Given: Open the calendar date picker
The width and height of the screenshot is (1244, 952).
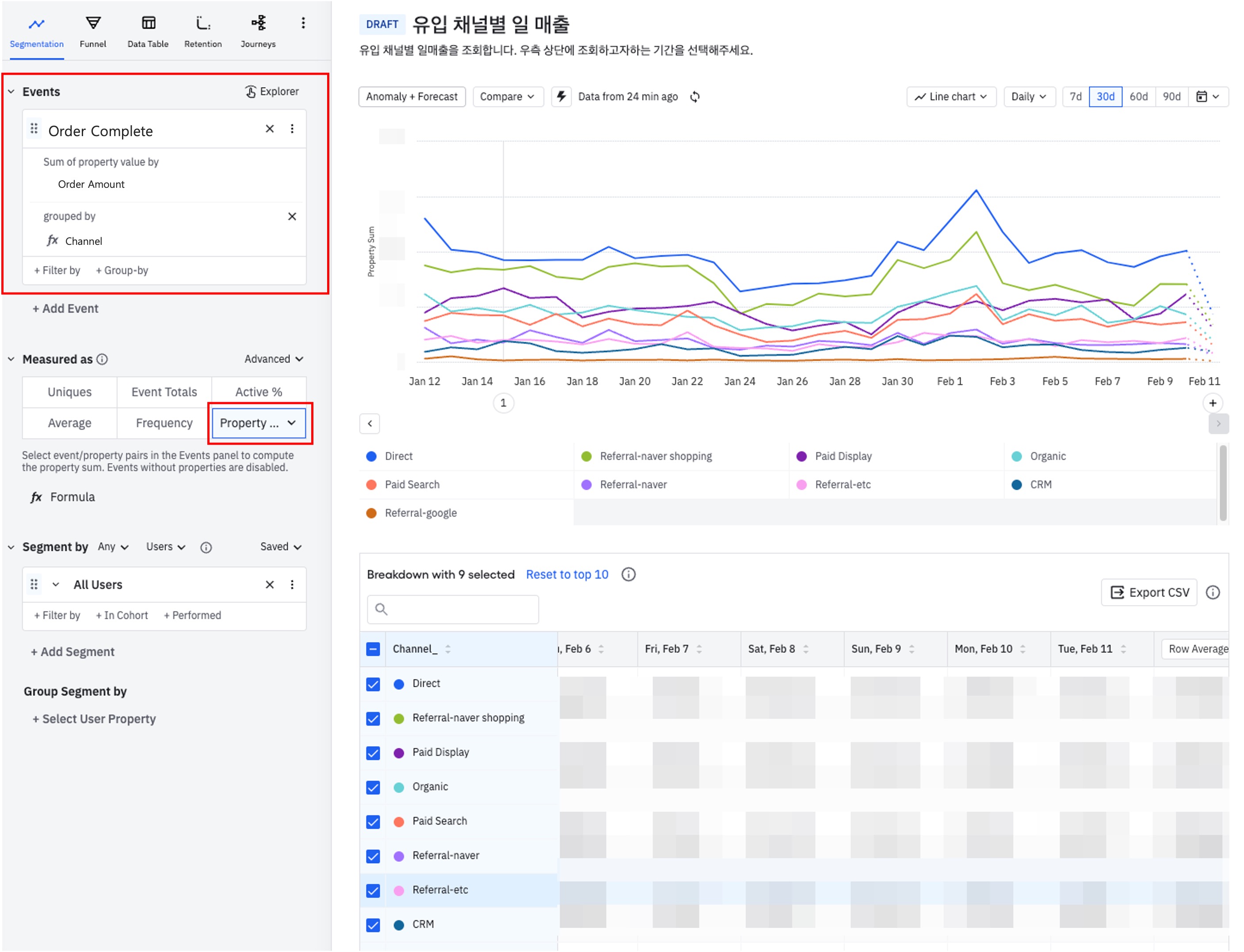Looking at the screenshot, I should coord(1208,97).
